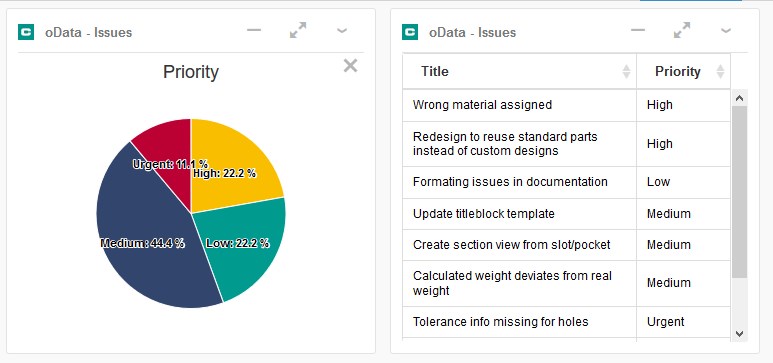Click green C icon in left widget header

pos(26,33)
